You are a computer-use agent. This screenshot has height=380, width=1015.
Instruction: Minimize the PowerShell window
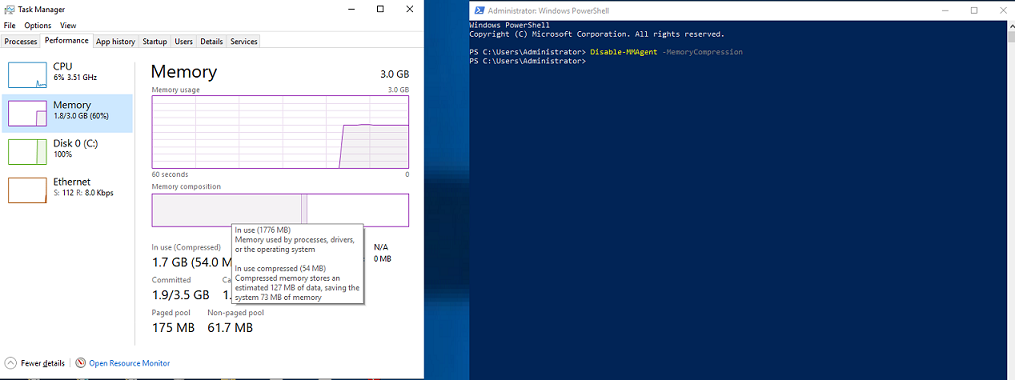[944, 10]
